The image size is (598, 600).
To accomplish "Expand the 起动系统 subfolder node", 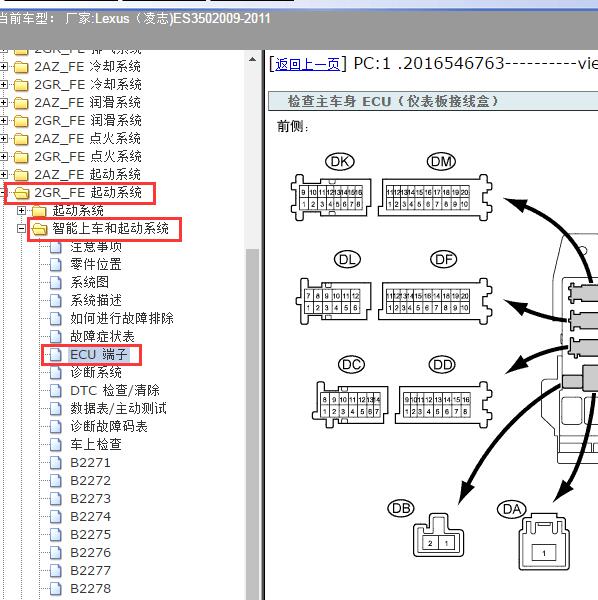I will (21, 210).
